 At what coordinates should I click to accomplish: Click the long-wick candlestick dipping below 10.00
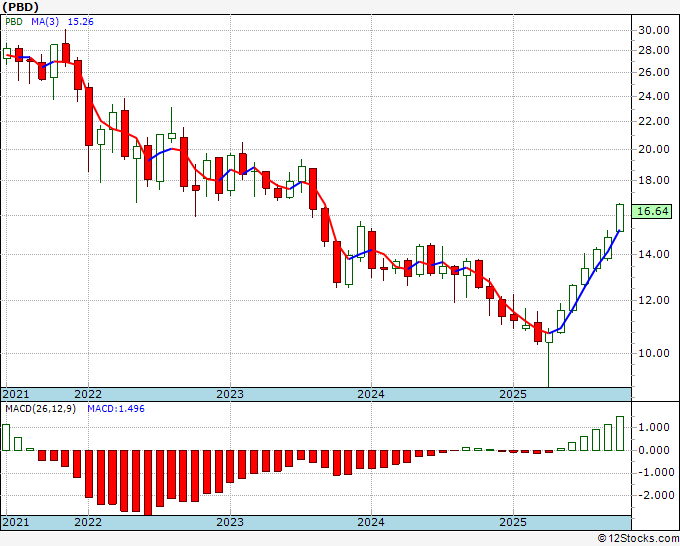(549, 358)
